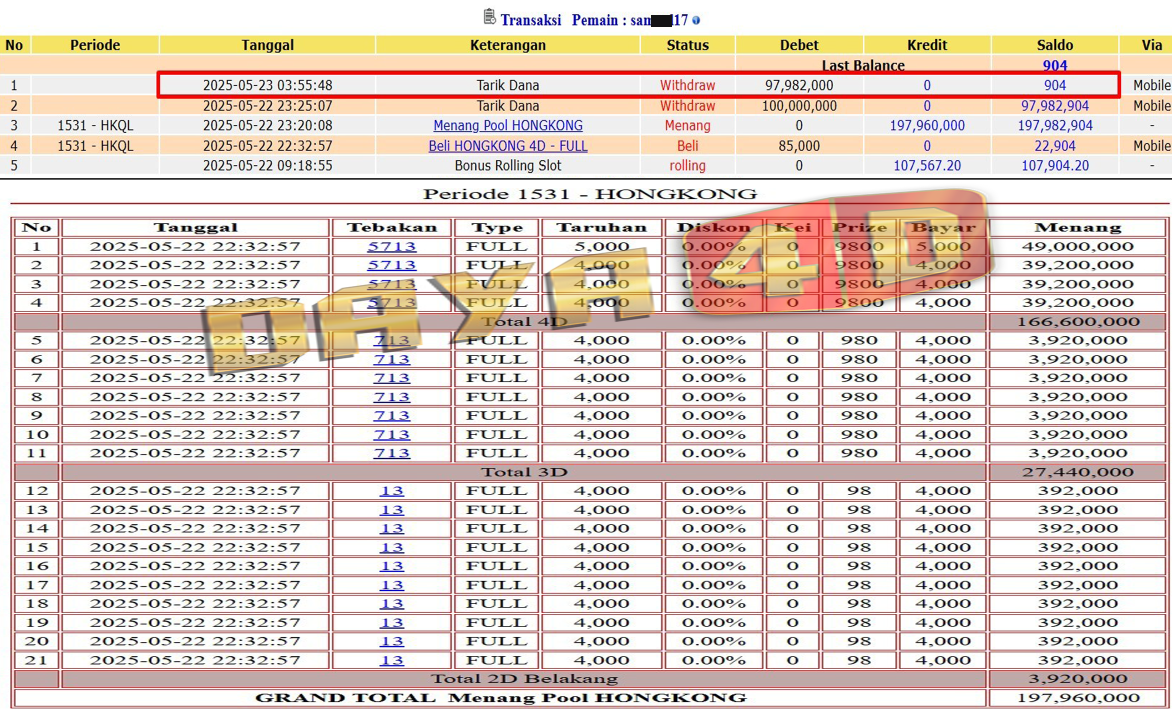
Task: Click the Periode column header
Action: click(x=95, y=45)
